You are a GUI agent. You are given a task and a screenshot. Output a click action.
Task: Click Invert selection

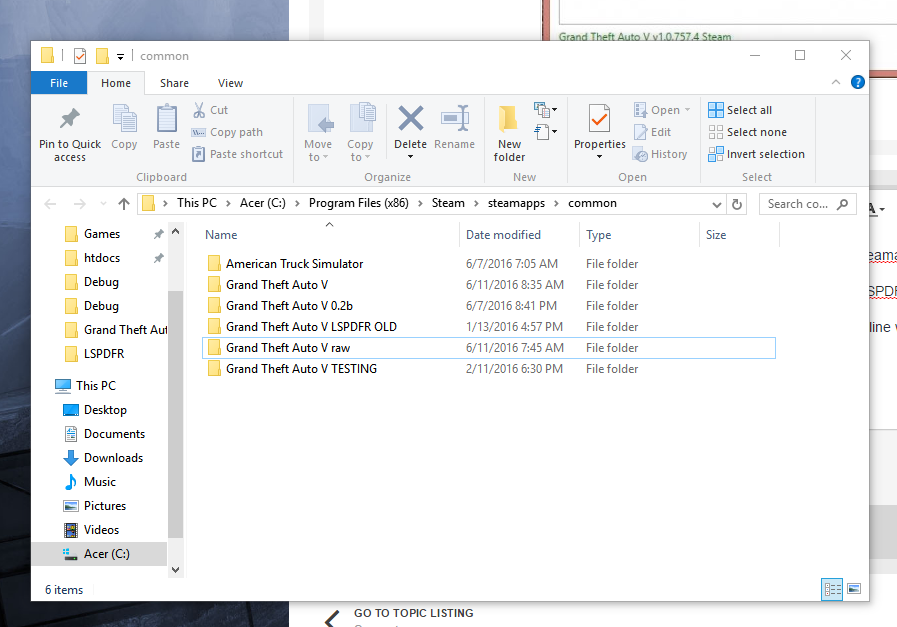click(756, 154)
